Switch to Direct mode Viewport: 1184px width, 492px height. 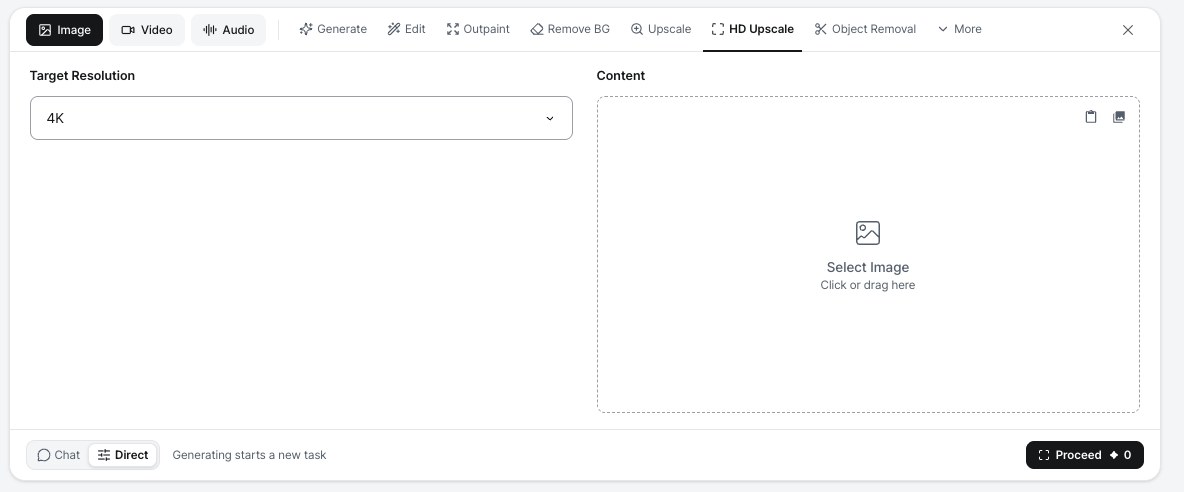(x=123, y=455)
